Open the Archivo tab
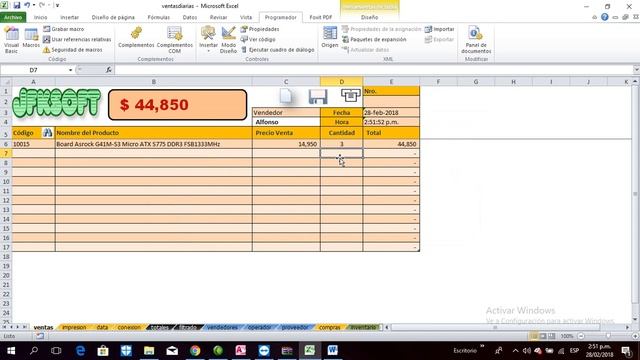The width and height of the screenshot is (640, 360). pos(13,17)
